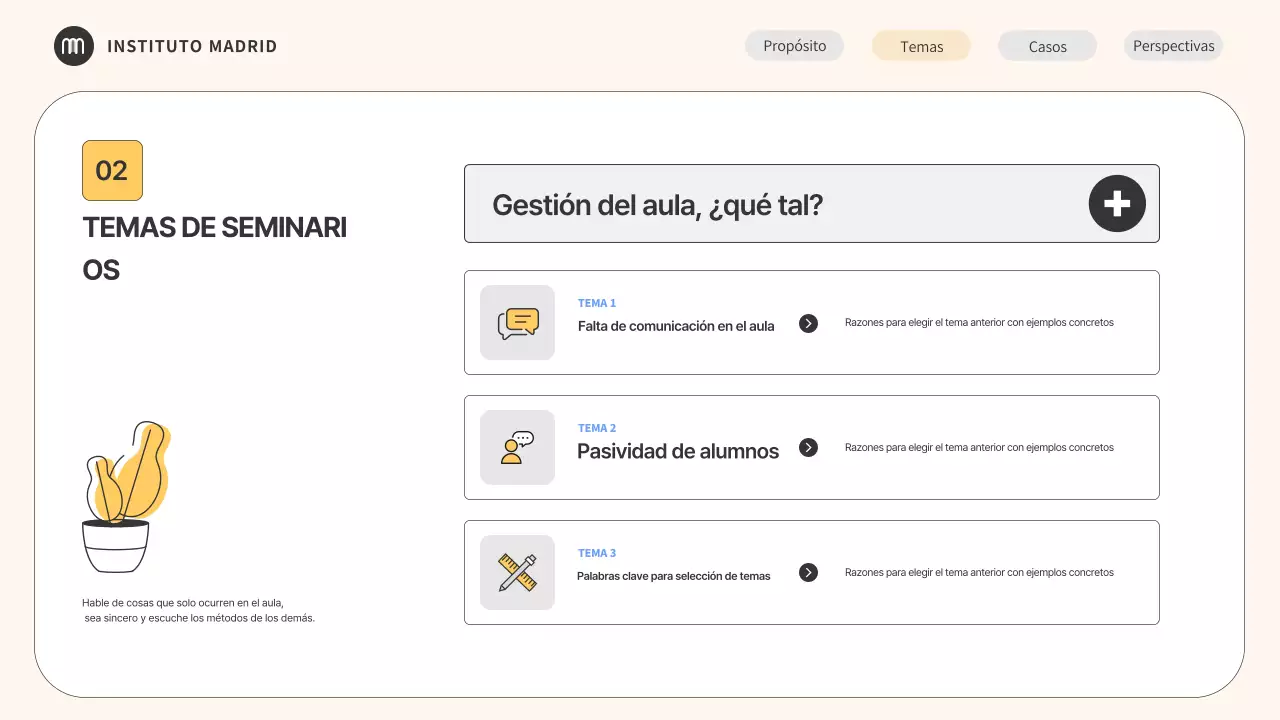Click the 'TEMAS DE SEMINARIOS' heading
This screenshot has height=720, width=1280.
[214, 247]
